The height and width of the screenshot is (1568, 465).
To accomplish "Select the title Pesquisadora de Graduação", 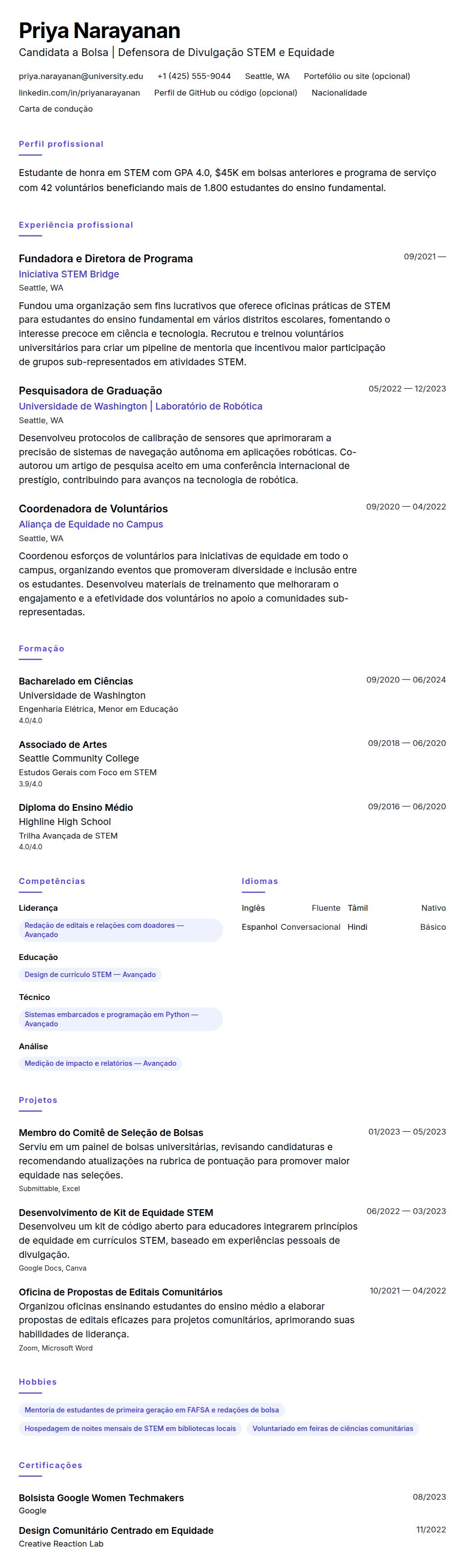I will click(x=90, y=390).
